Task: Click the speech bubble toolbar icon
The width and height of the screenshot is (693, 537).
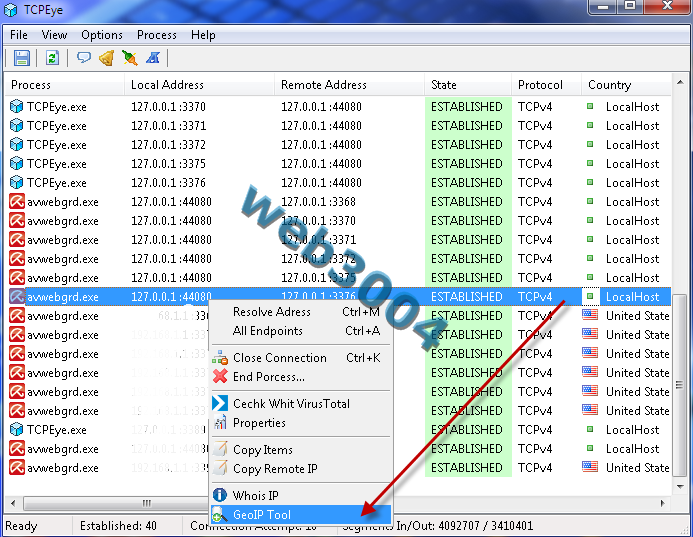Action: (x=84, y=57)
